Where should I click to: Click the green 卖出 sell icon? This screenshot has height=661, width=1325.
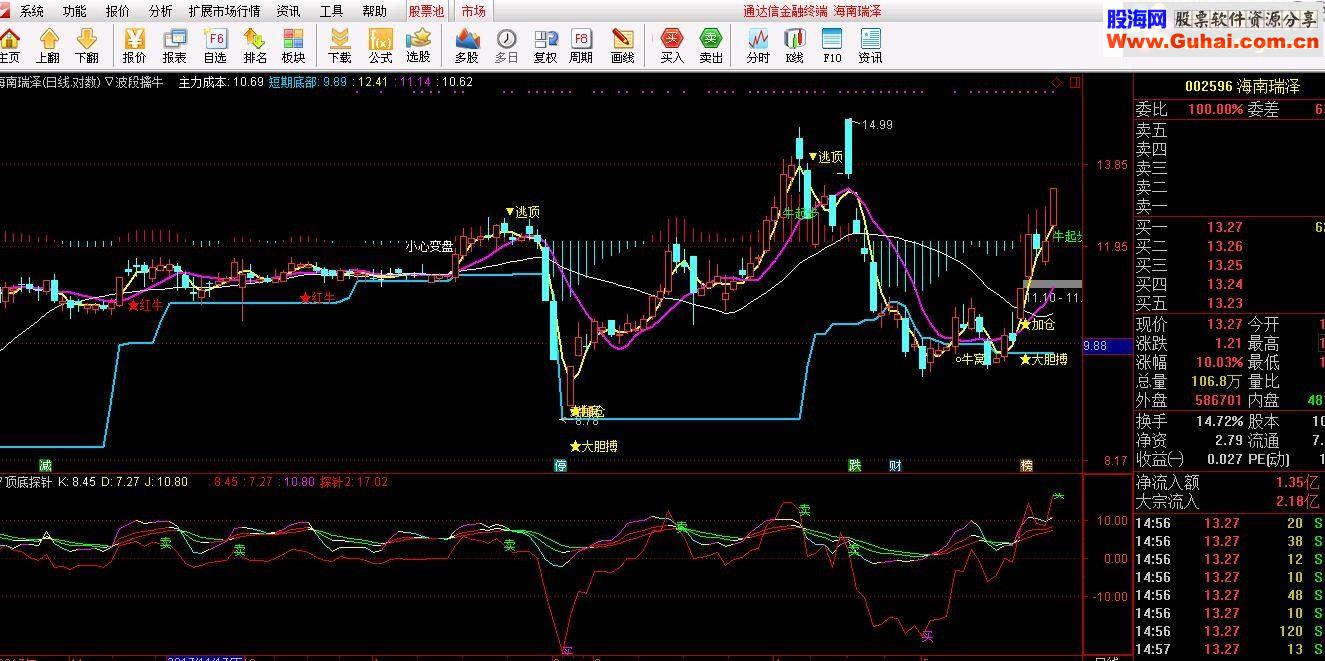point(711,46)
